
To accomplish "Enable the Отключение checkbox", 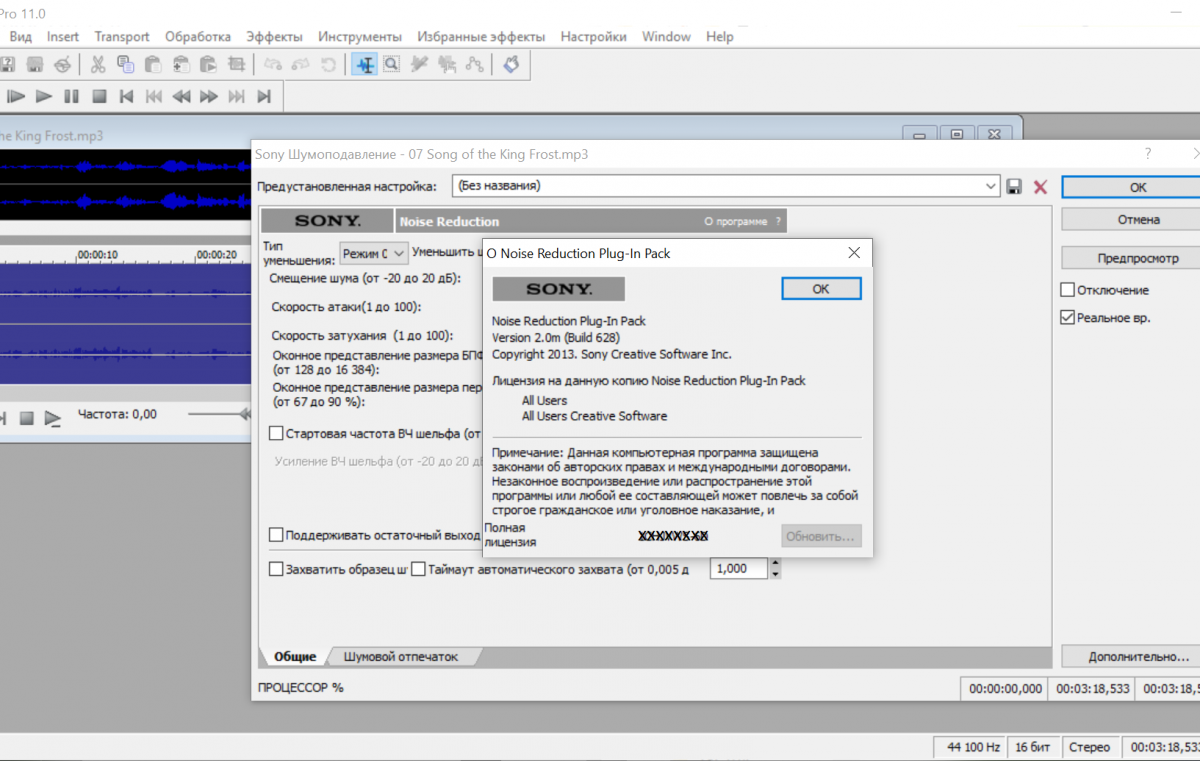I will 1067,290.
